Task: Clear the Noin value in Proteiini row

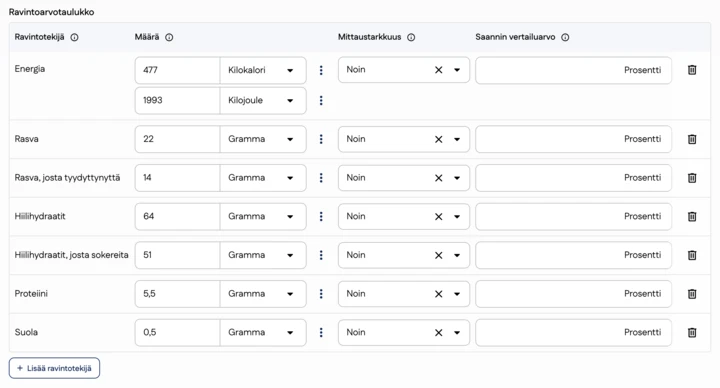Action: coord(439,293)
